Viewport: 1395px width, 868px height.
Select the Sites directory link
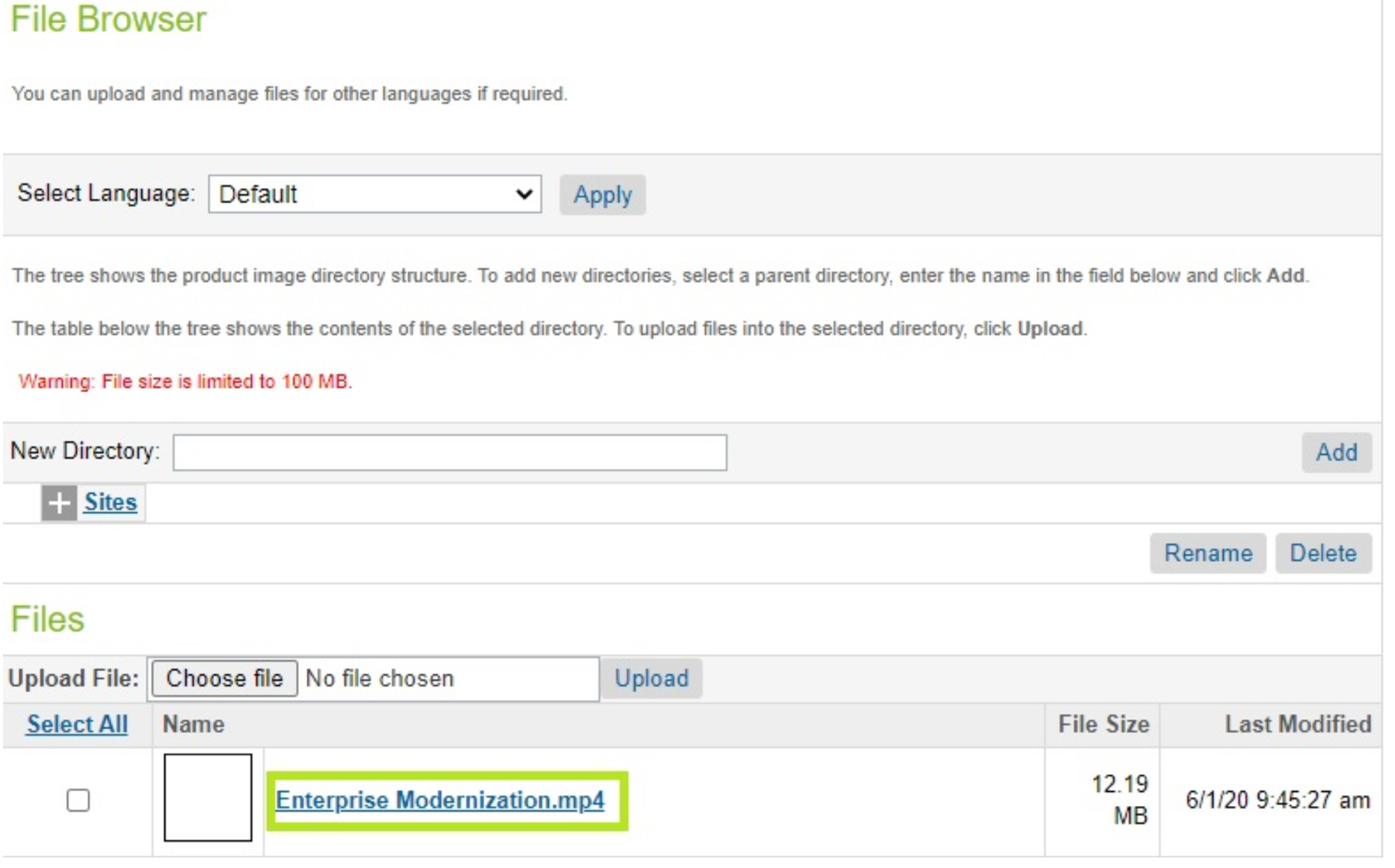[x=110, y=502]
